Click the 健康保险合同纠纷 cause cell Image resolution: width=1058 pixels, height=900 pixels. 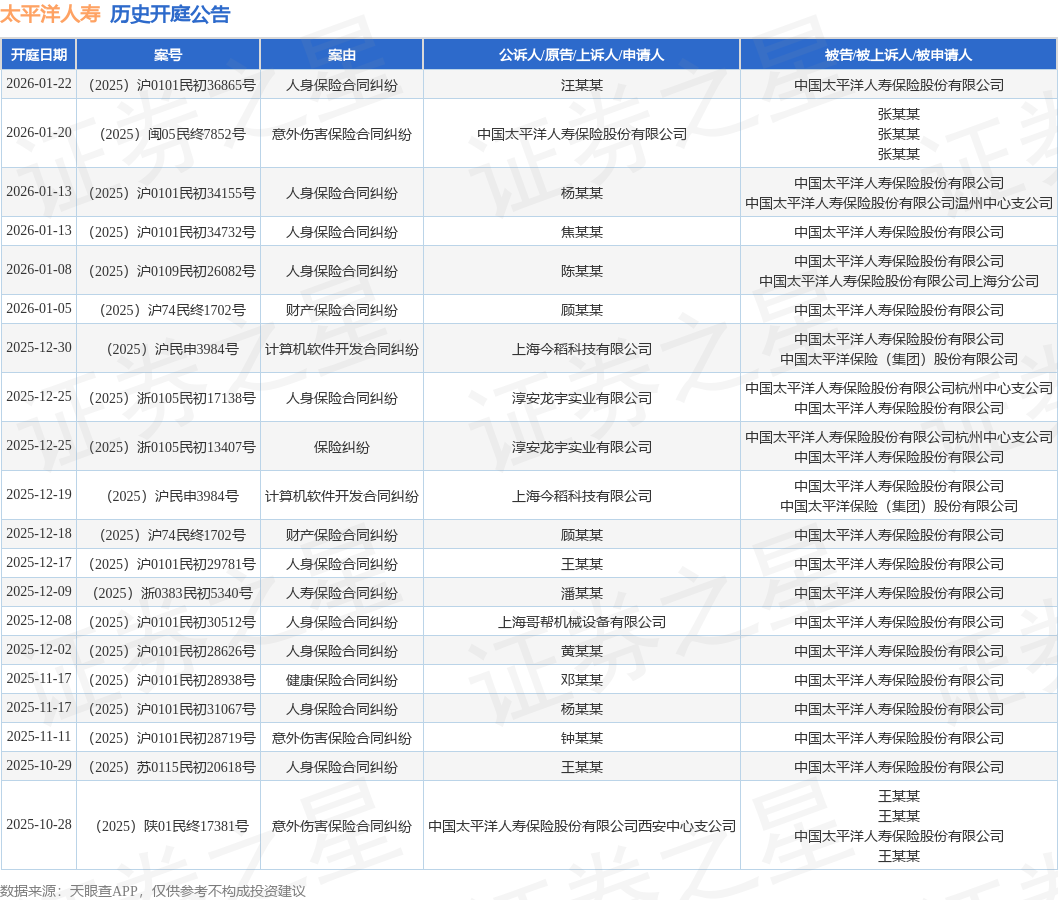click(x=341, y=681)
